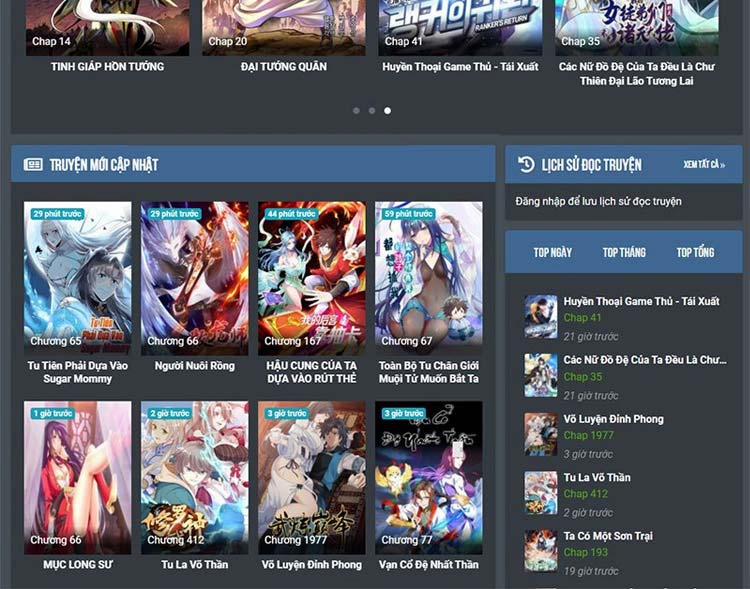The width and height of the screenshot is (750, 589).
Task: Switch to the Top Ngày tab
Action: (553, 252)
